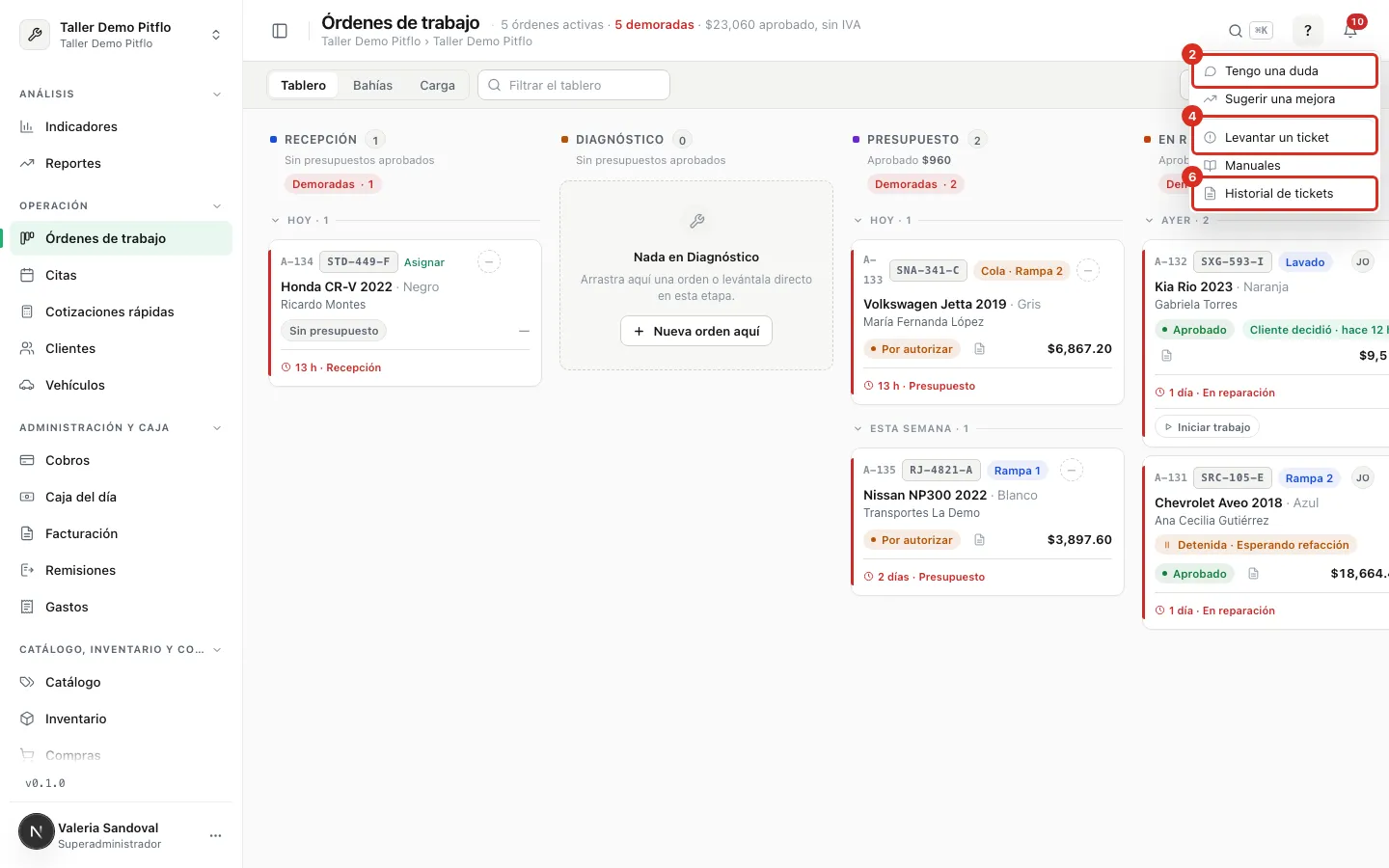Screen dimensions: 1389x868
Task: Choose Levantar un ticket menu item
Action: tap(1285, 137)
